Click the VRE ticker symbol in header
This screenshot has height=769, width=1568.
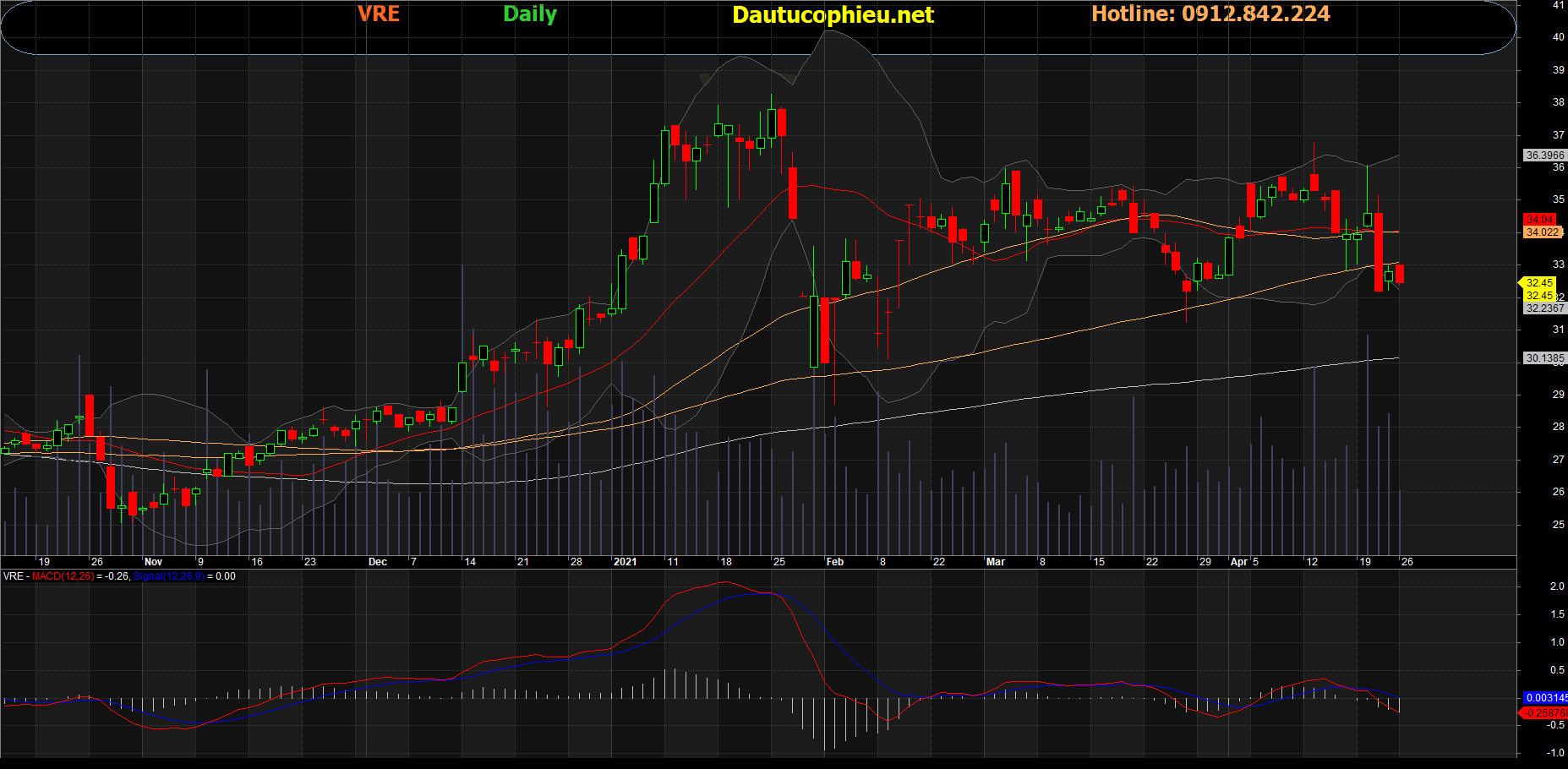click(378, 14)
